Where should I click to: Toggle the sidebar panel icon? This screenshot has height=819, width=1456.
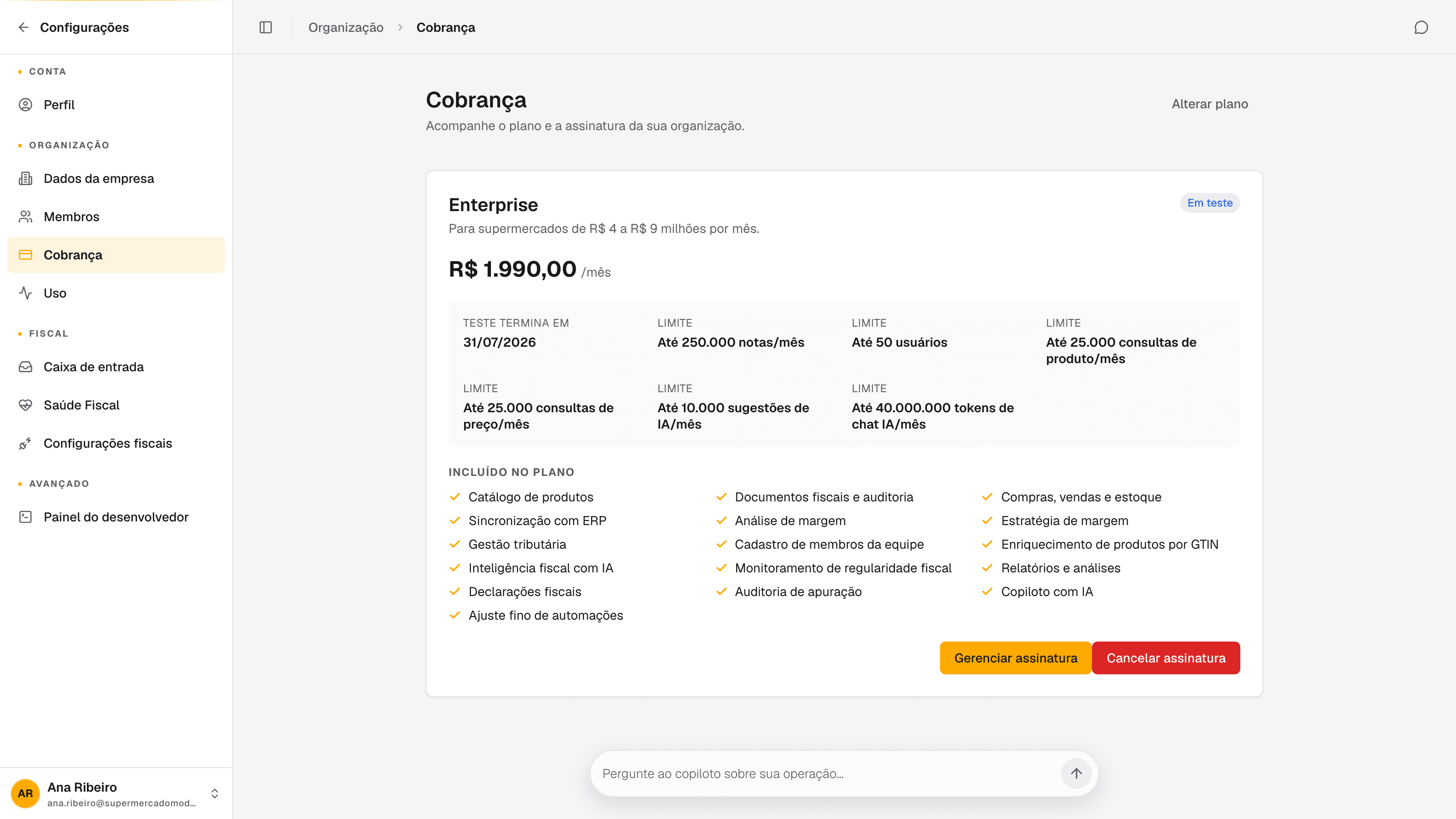tap(266, 27)
